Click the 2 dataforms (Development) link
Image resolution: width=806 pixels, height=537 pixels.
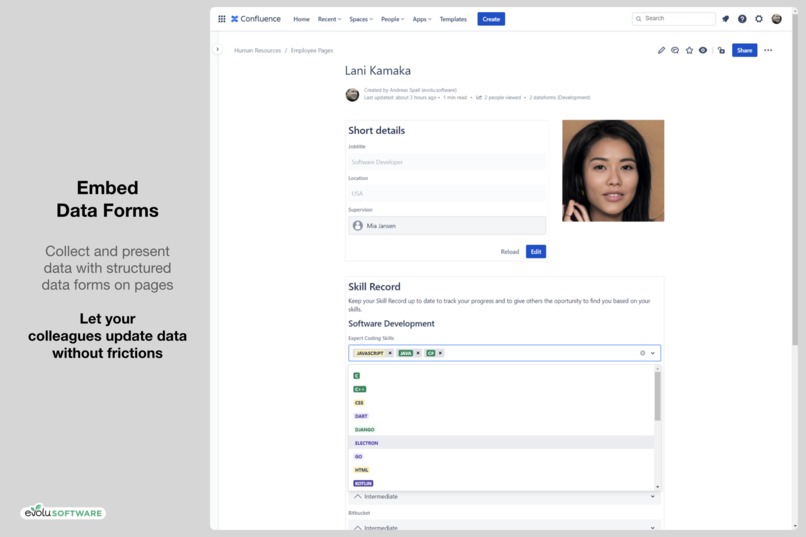pyautogui.click(x=560, y=97)
